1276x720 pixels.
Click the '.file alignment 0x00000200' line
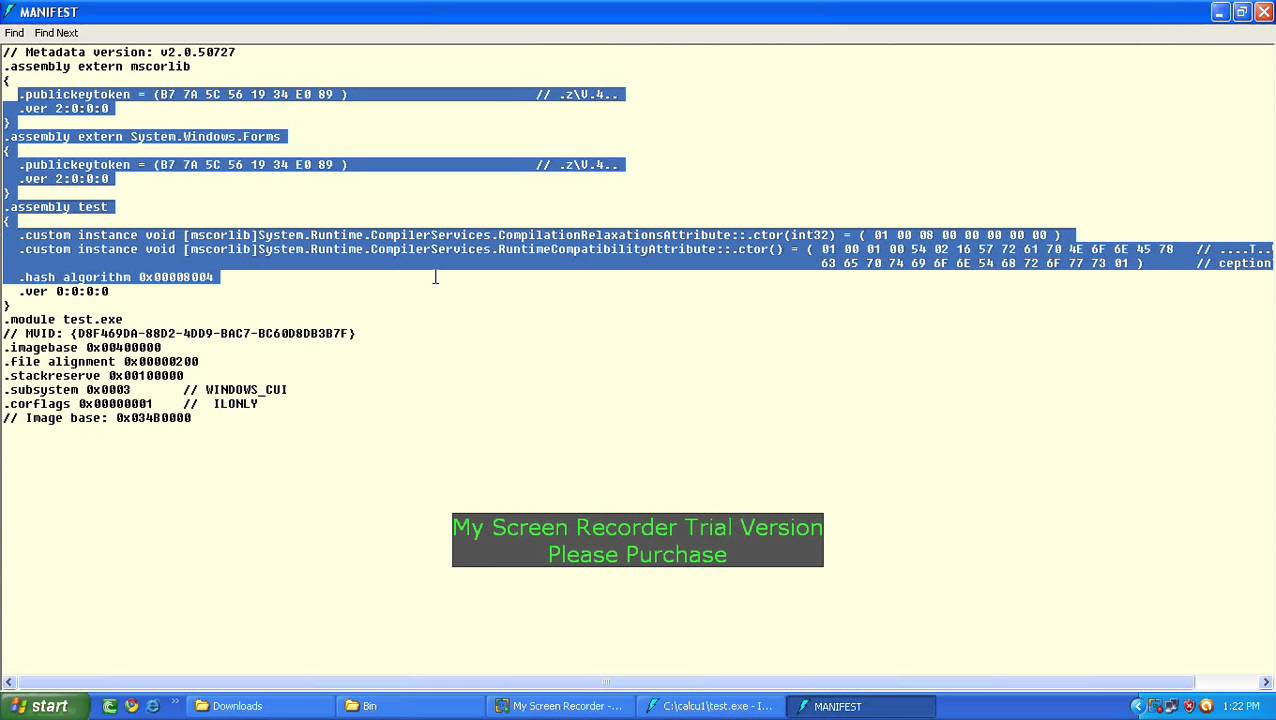[101, 361]
